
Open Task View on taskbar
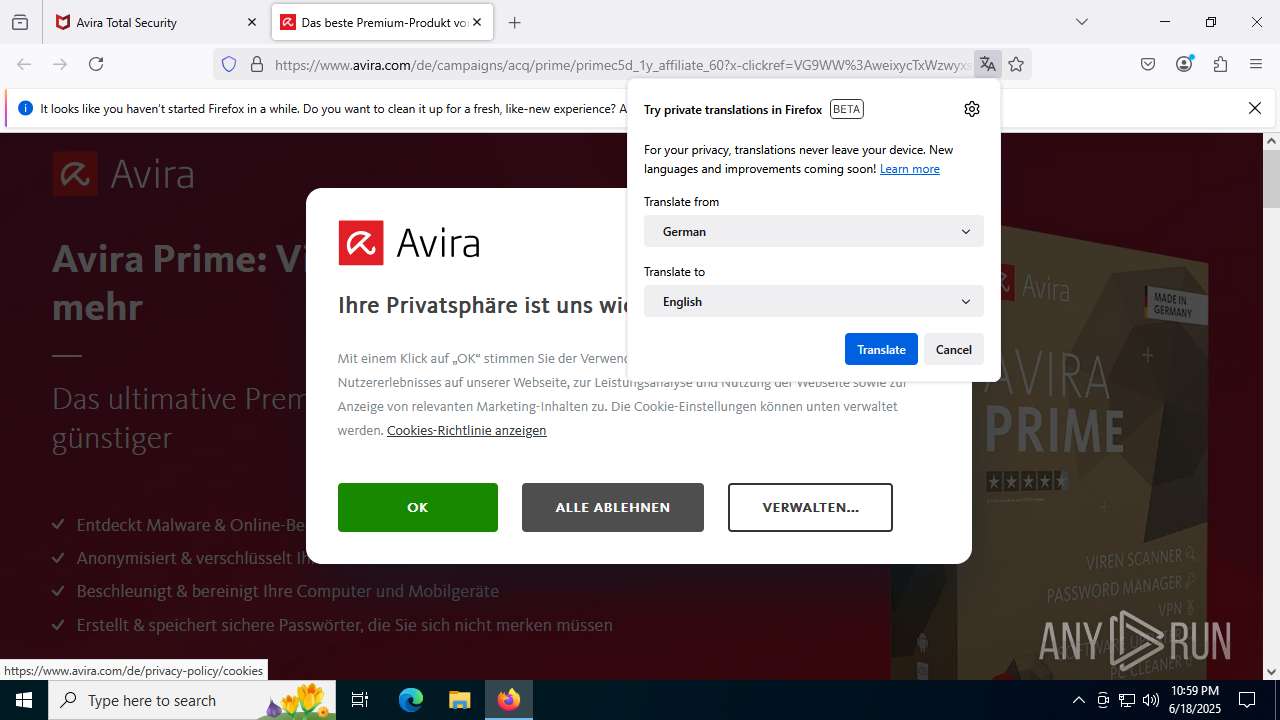[360, 700]
